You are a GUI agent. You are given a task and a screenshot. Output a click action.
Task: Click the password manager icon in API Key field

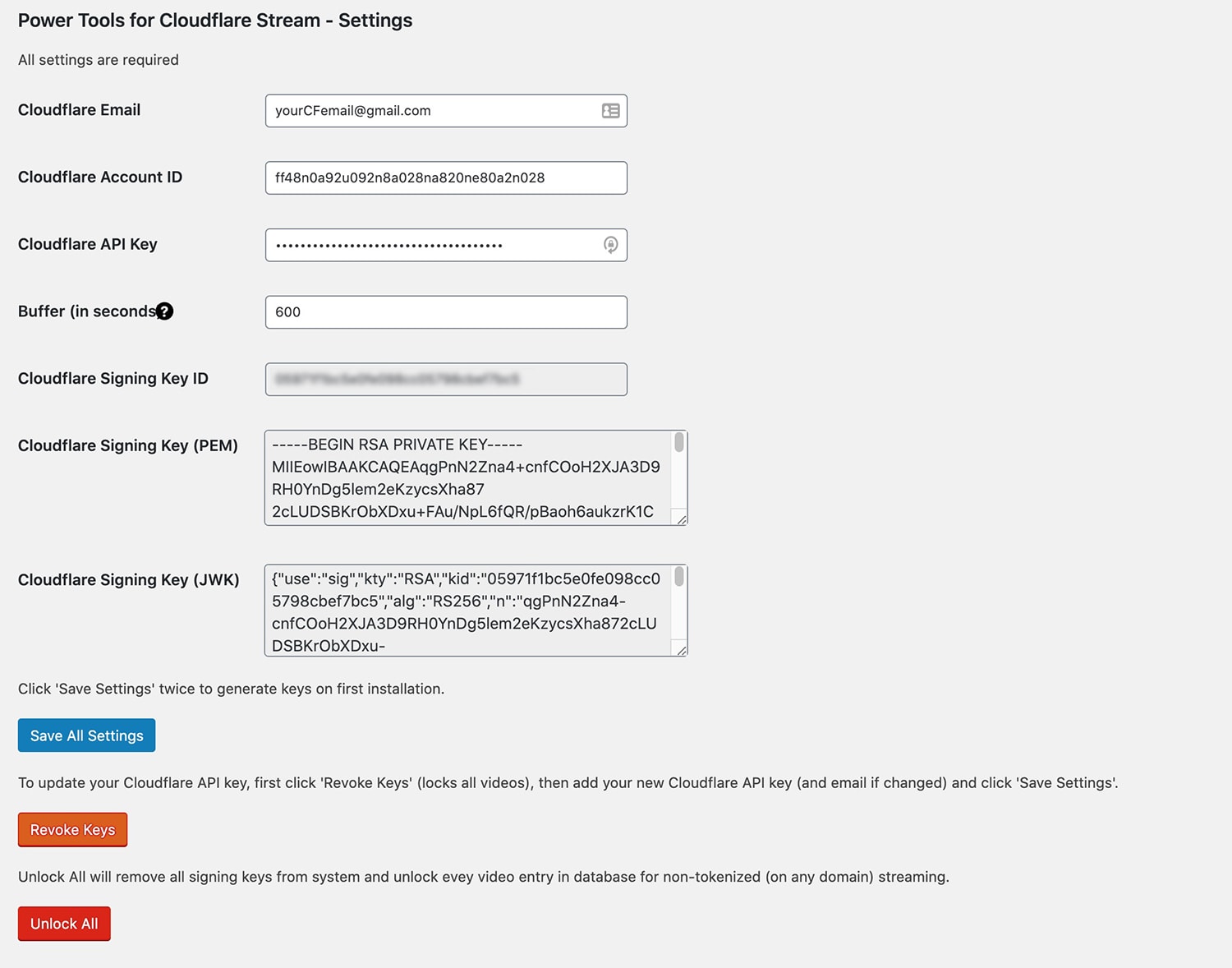point(610,245)
